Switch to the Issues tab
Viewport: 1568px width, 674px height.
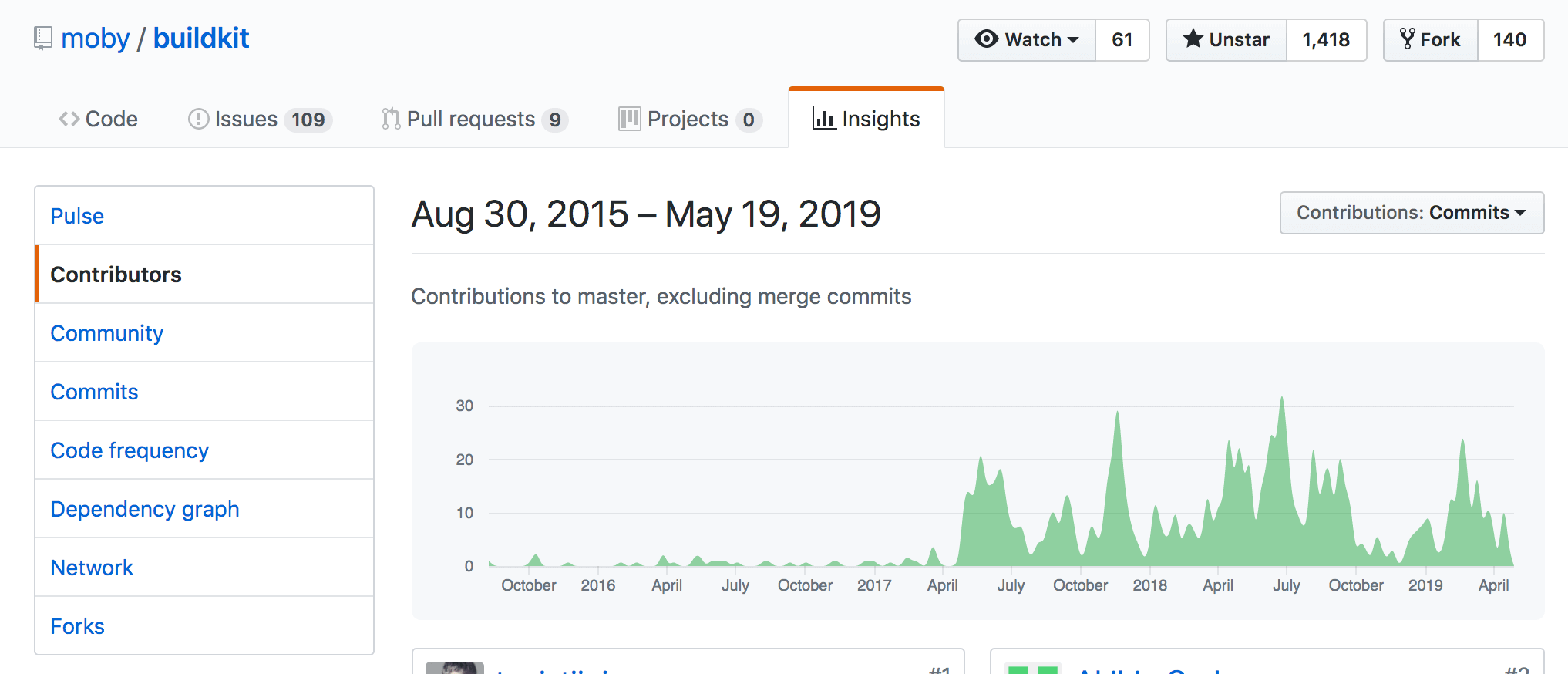[x=260, y=119]
